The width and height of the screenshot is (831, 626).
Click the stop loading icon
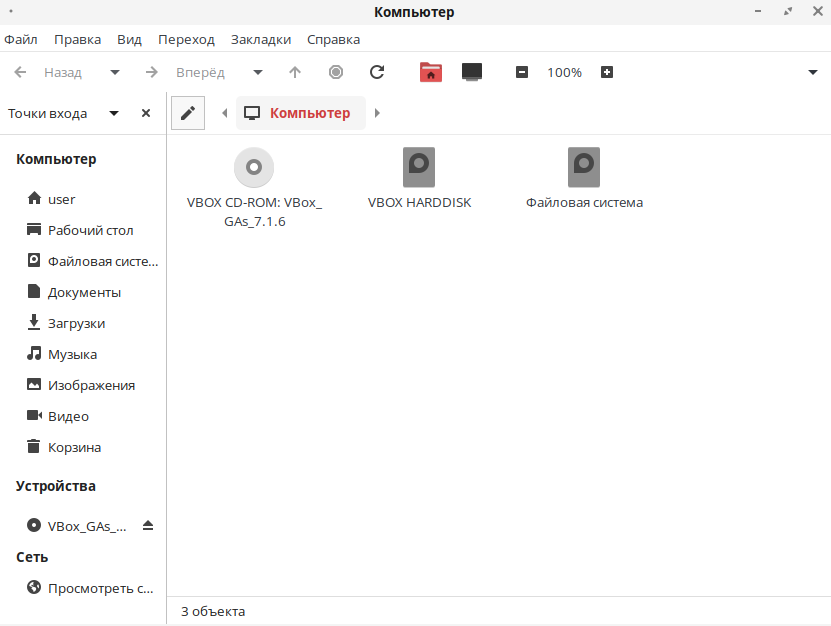click(336, 72)
